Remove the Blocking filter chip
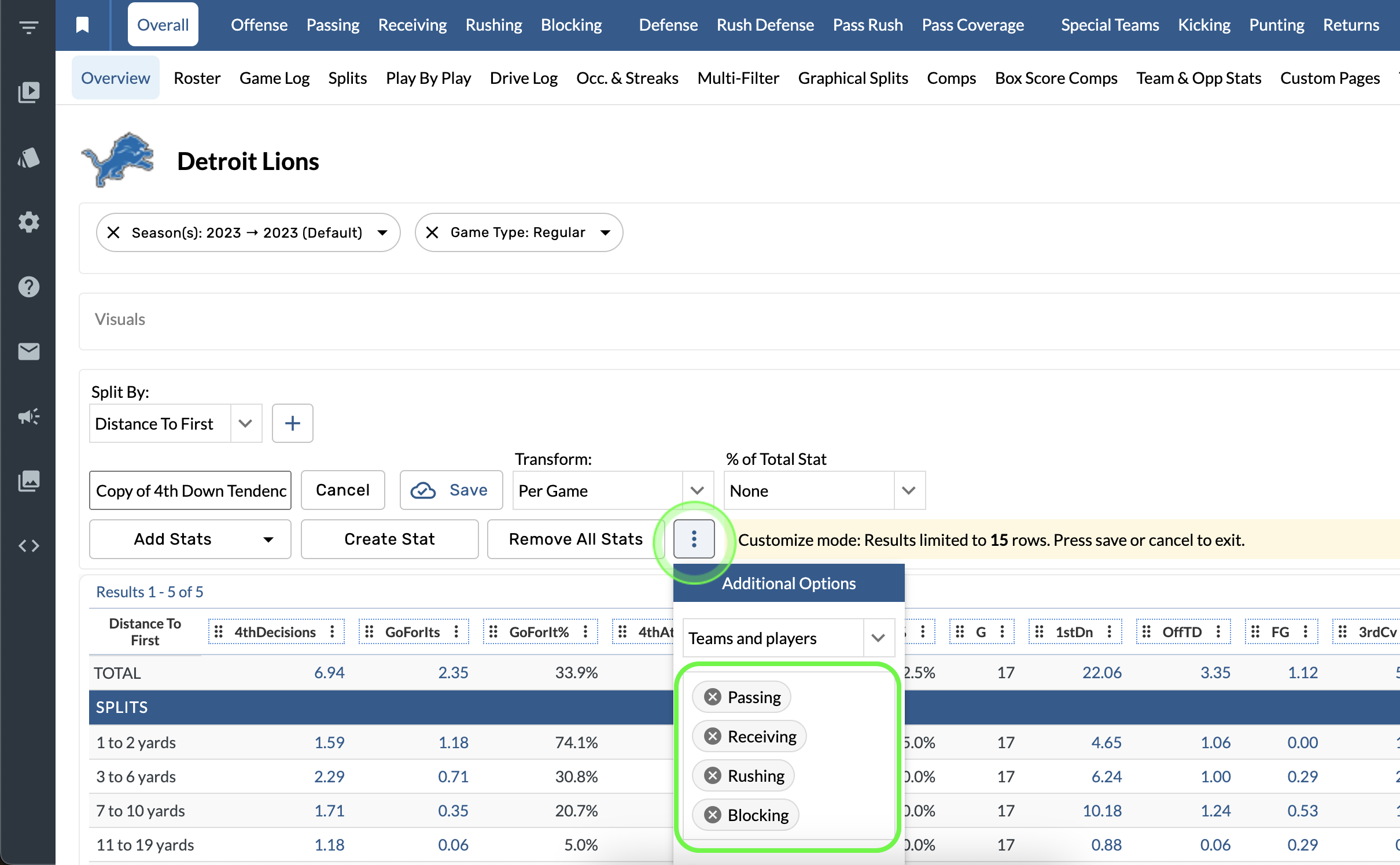 click(x=713, y=815)
